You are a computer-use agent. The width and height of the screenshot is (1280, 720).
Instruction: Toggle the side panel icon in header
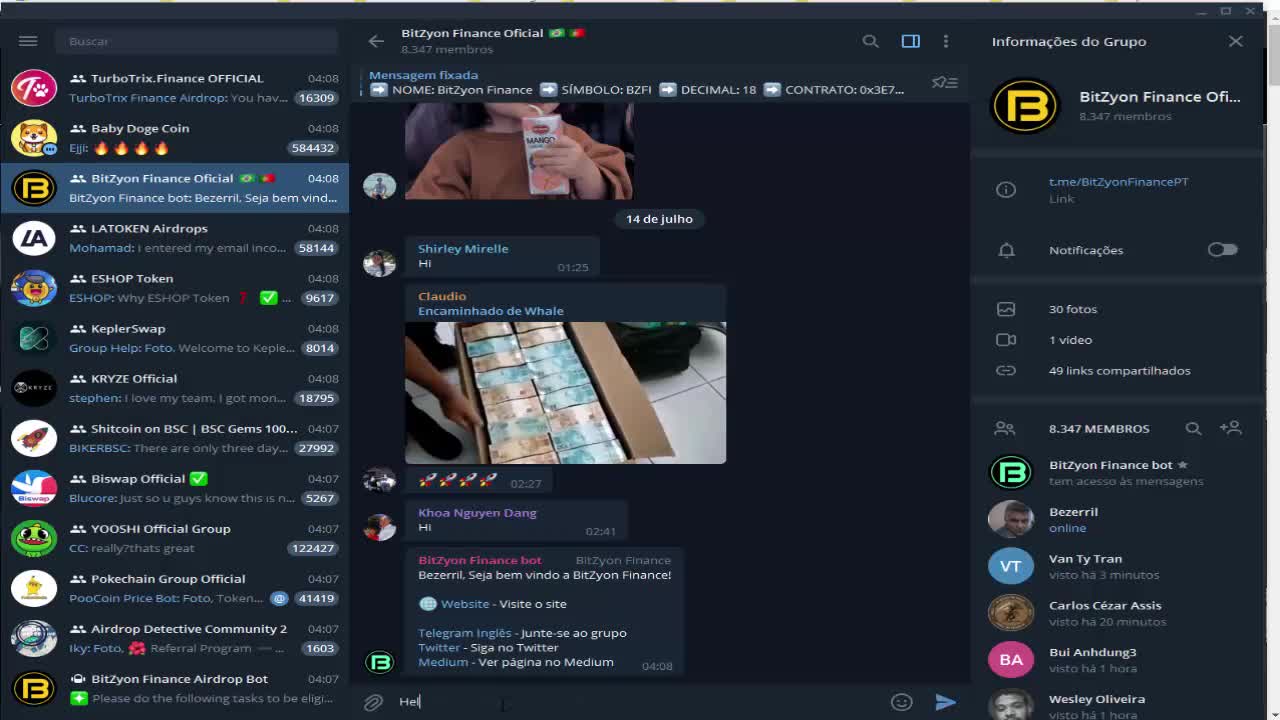[x=911, y=41]
